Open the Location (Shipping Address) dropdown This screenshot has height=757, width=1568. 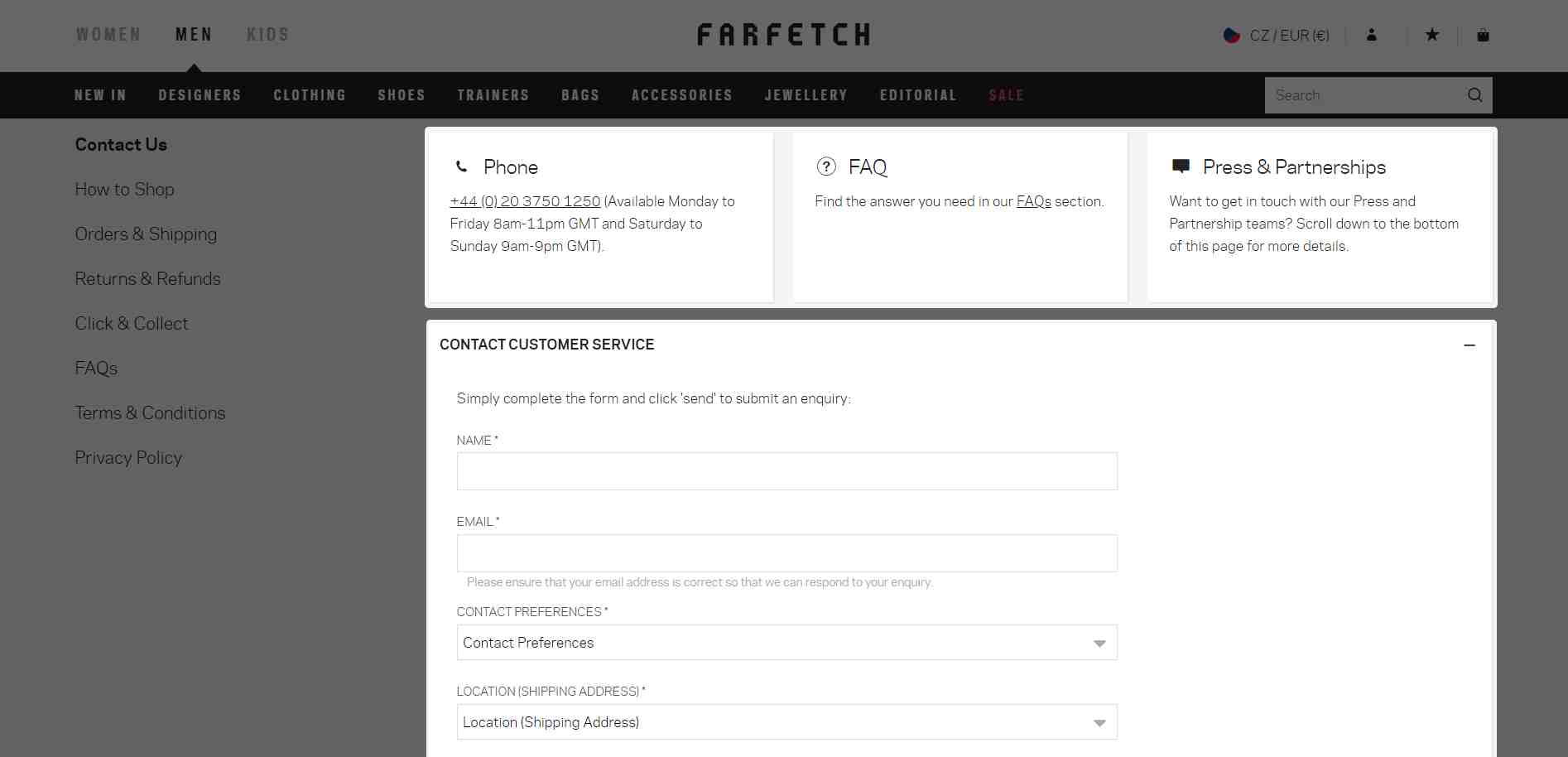coord(786,722)
